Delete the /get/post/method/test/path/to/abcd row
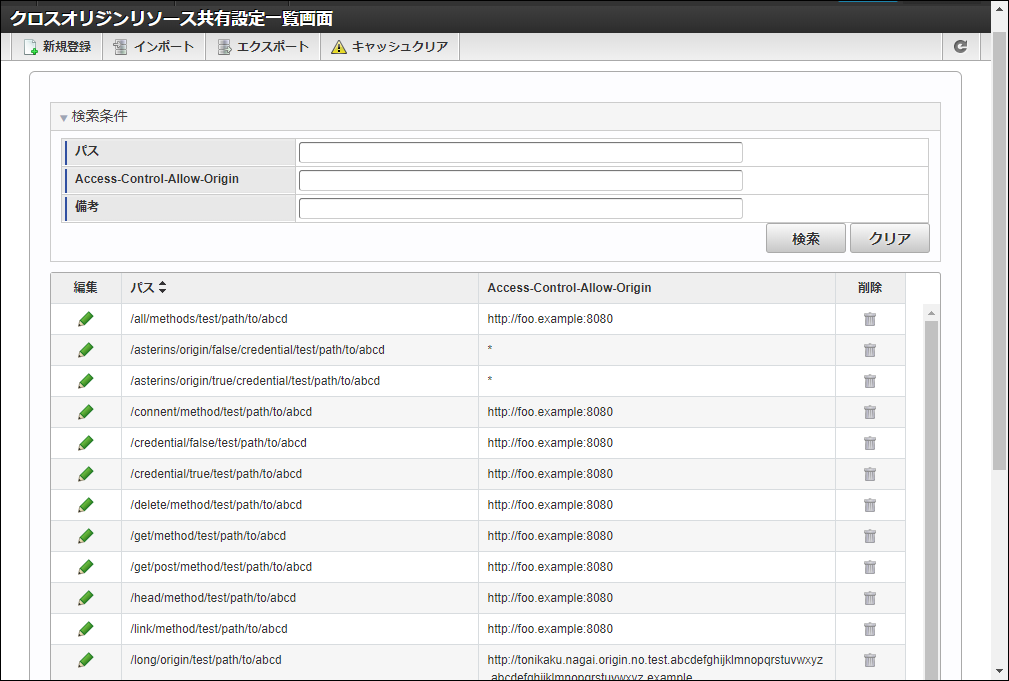This screenshot has width=1009, height=681. tap(870, 567)
